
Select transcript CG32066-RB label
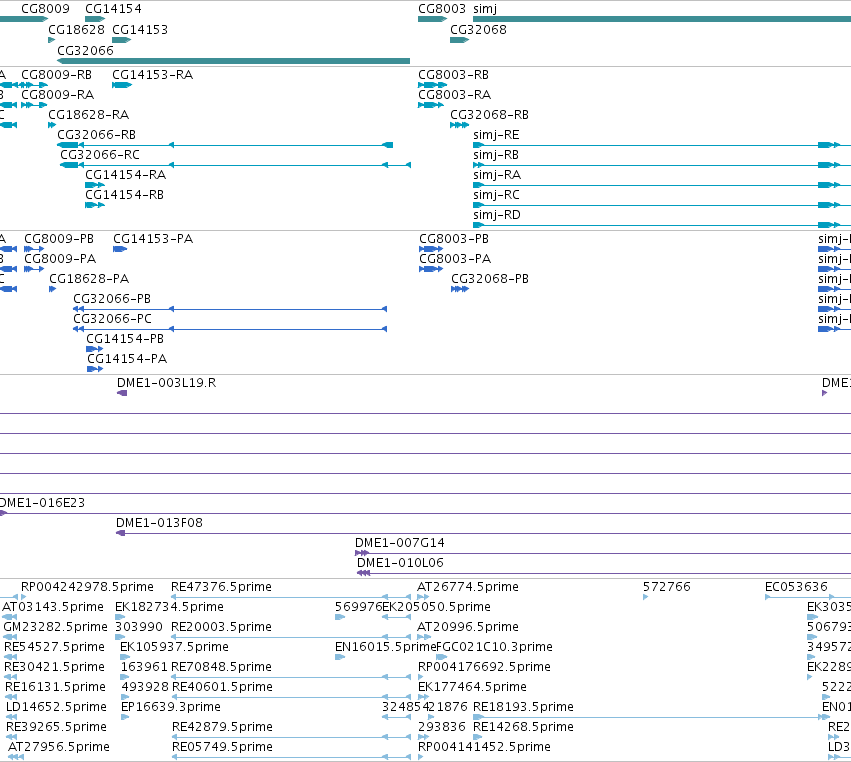[x=97, y=135]
